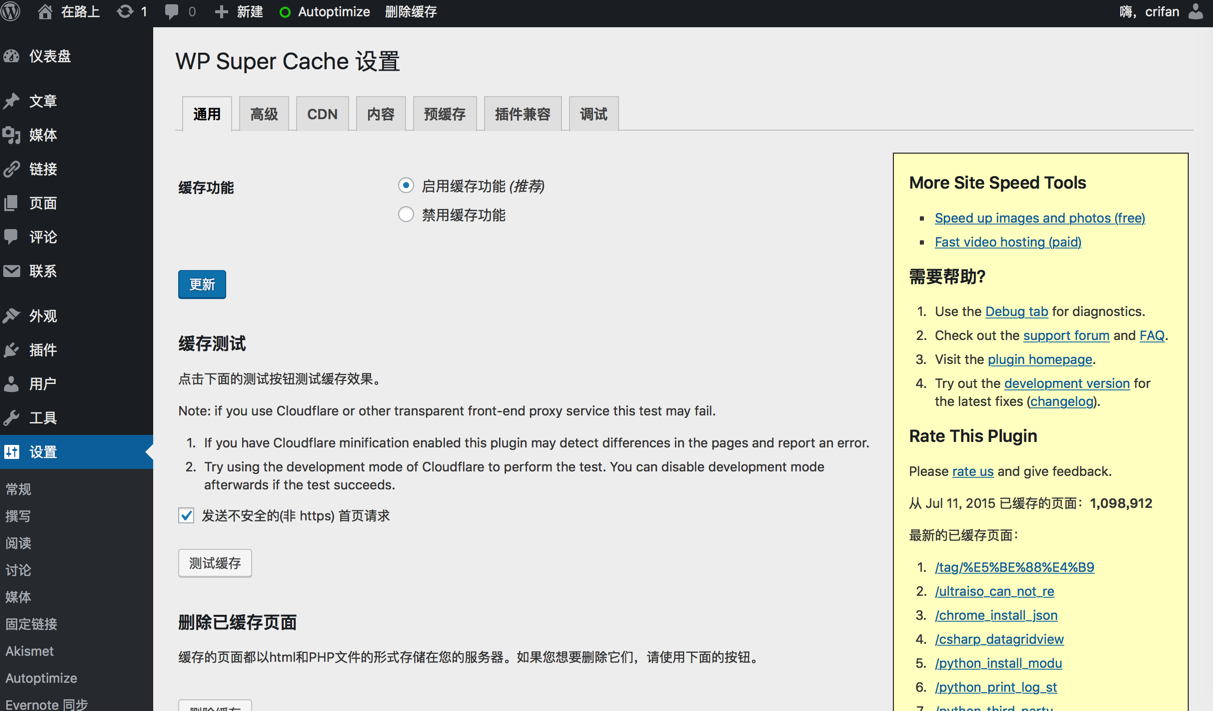Open the FAQ link
Screen dimensions: 1213x711
1152,336
